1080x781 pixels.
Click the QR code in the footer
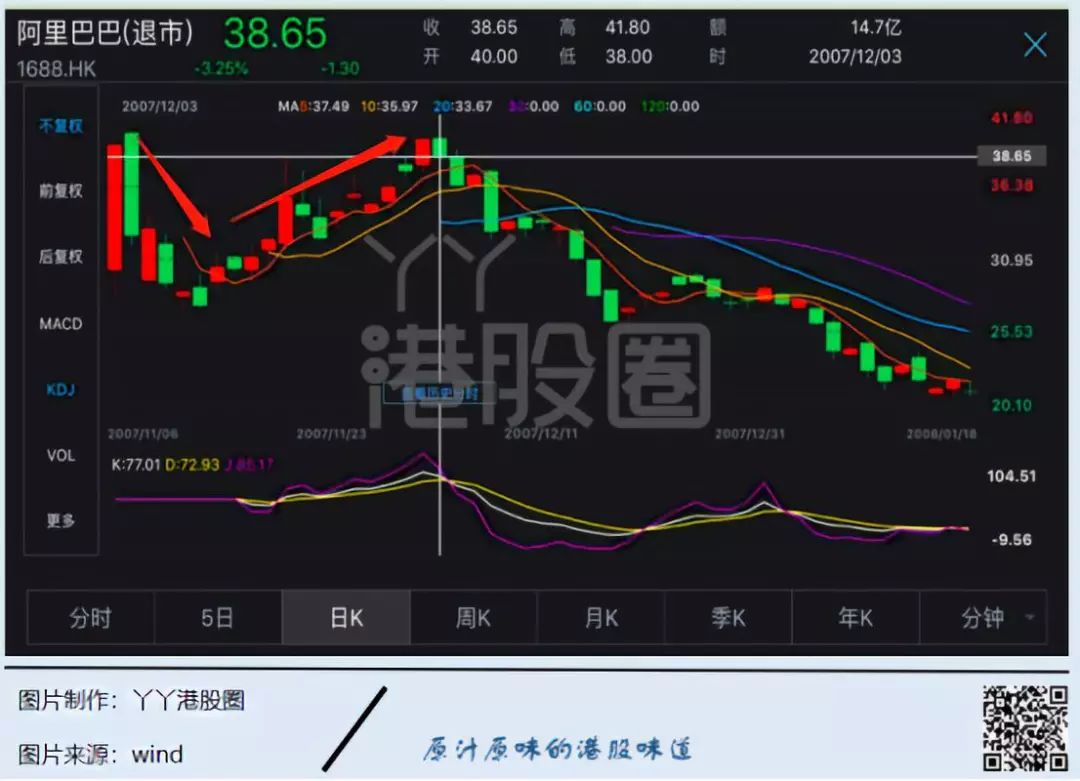1025,728
